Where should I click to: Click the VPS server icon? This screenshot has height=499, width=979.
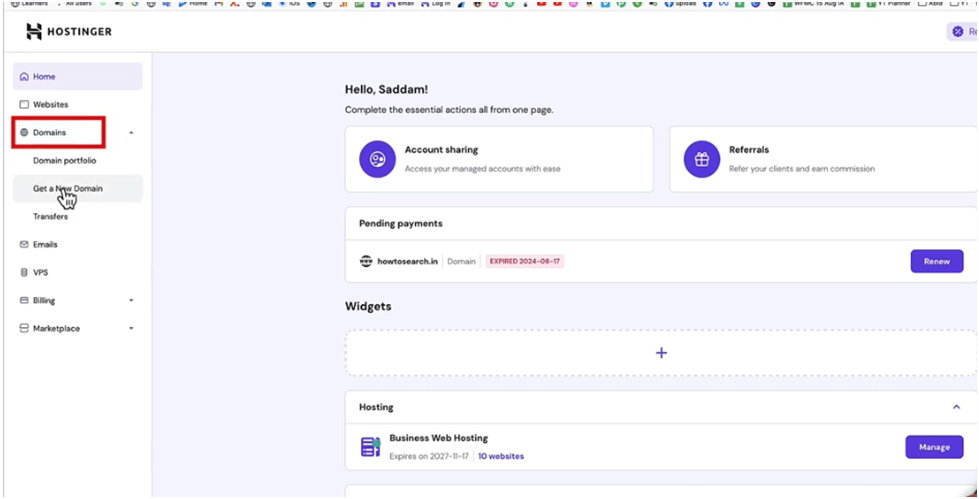pos(25,272)
